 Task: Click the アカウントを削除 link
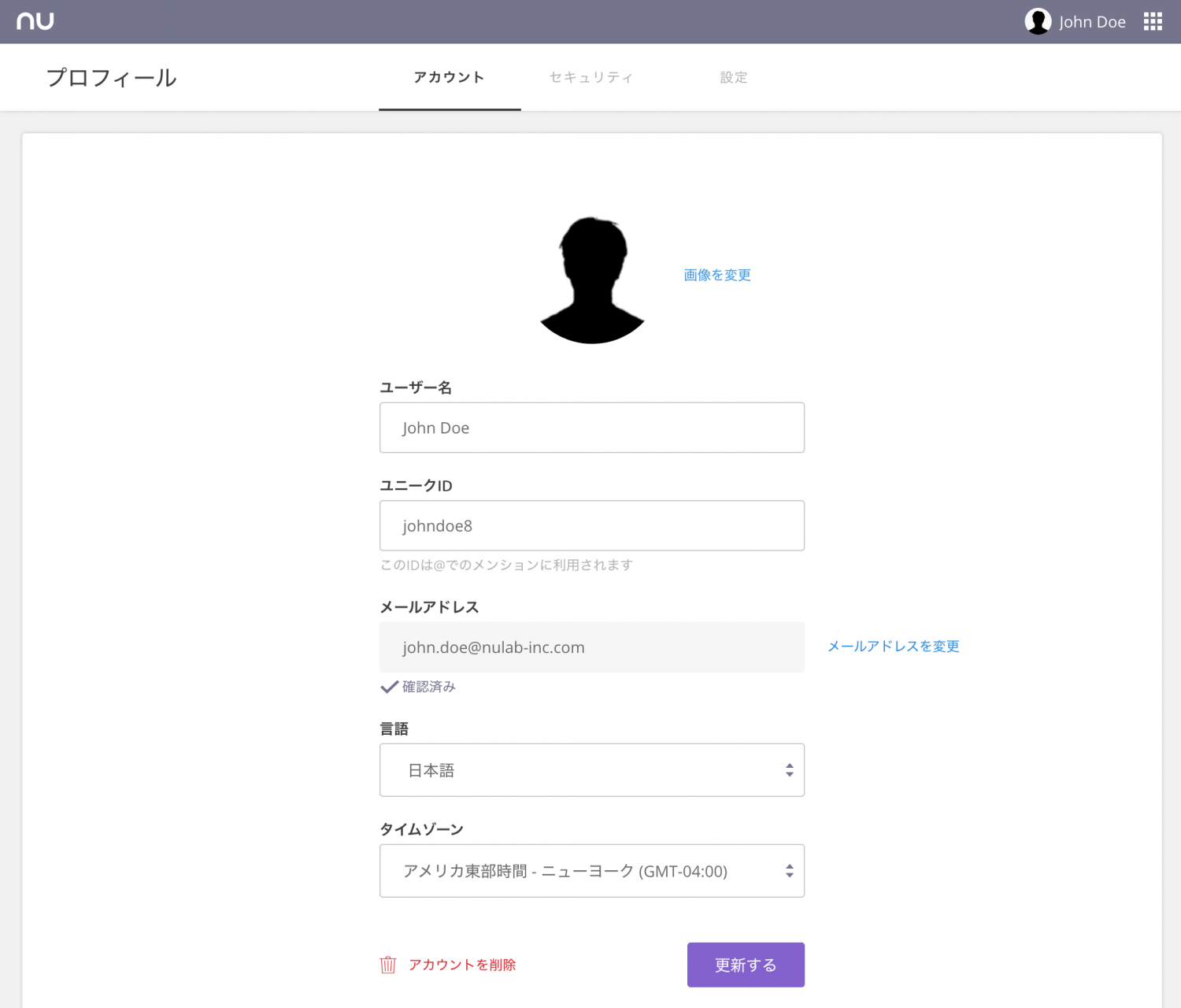coord(462,965)
